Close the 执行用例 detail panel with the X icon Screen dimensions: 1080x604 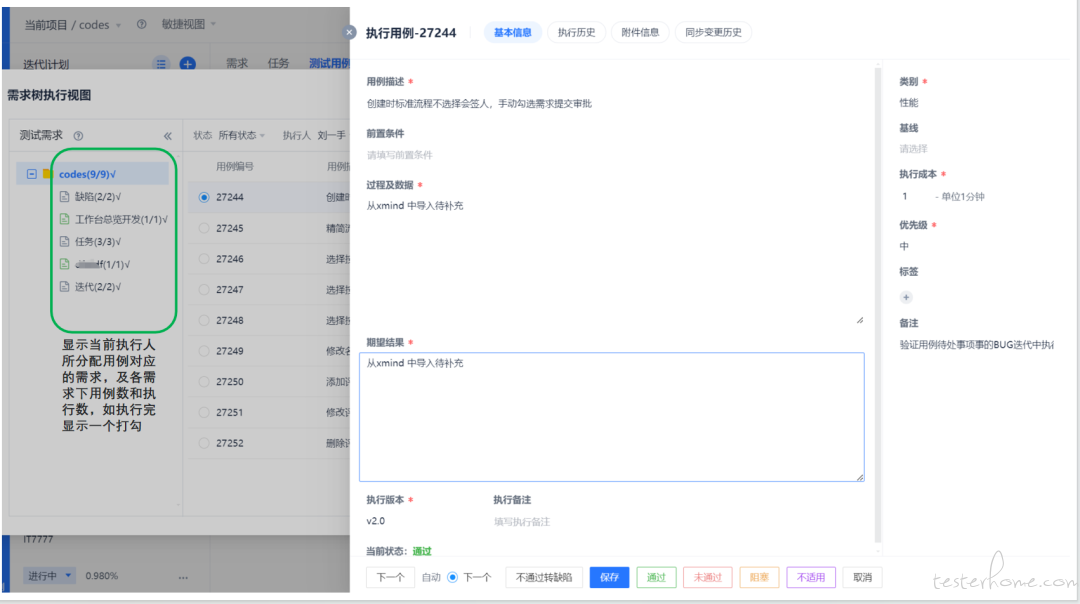coord(350,32)
